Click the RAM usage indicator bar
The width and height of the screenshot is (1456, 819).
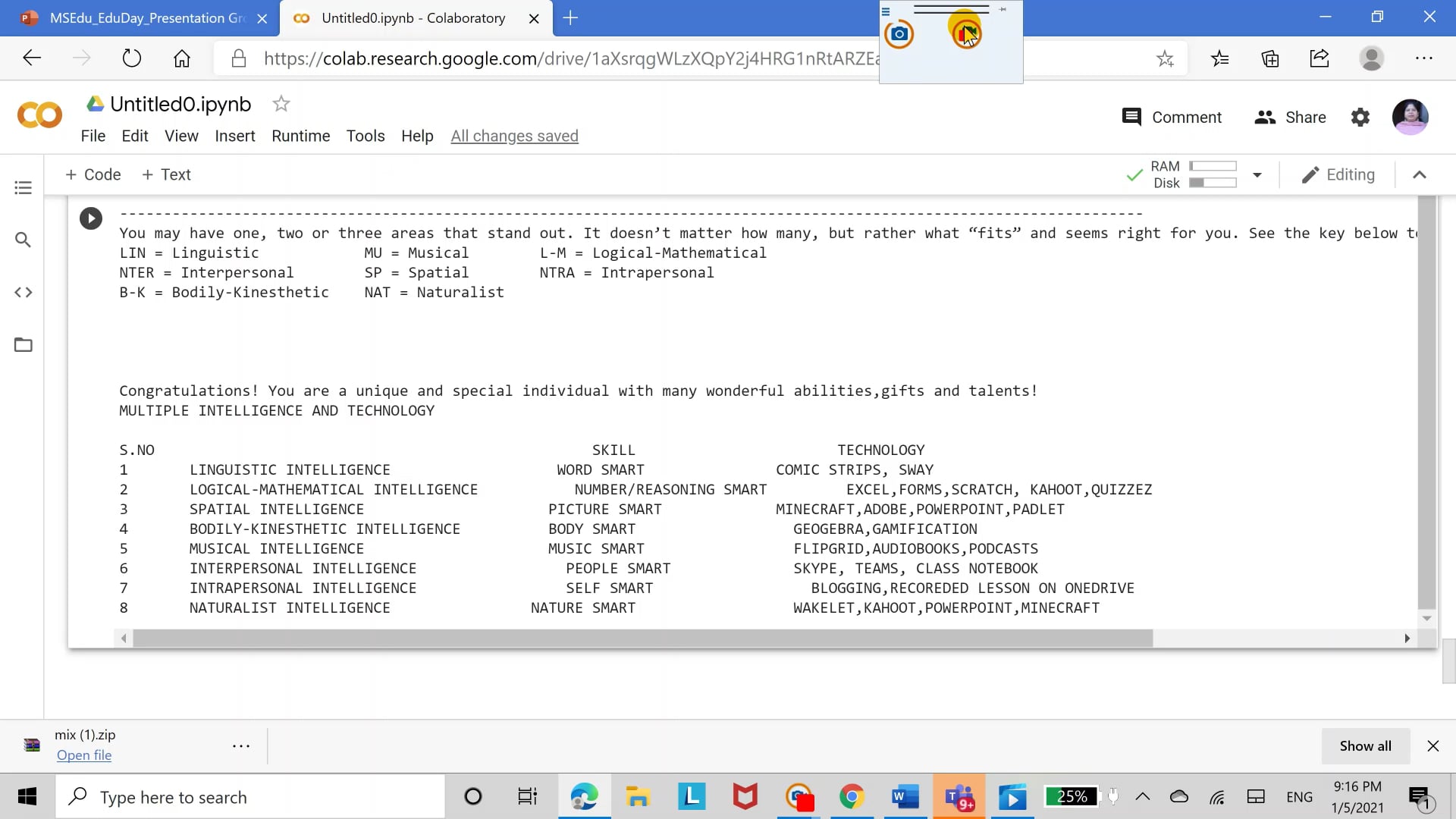tap(1213, 166)
